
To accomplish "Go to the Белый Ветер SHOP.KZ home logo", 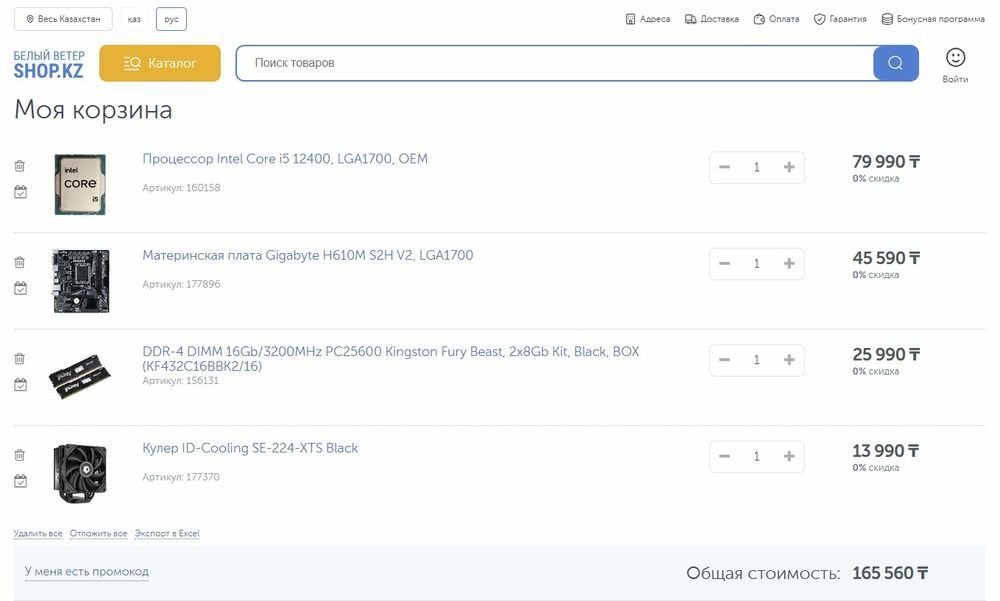I will (x=49, y=64).
